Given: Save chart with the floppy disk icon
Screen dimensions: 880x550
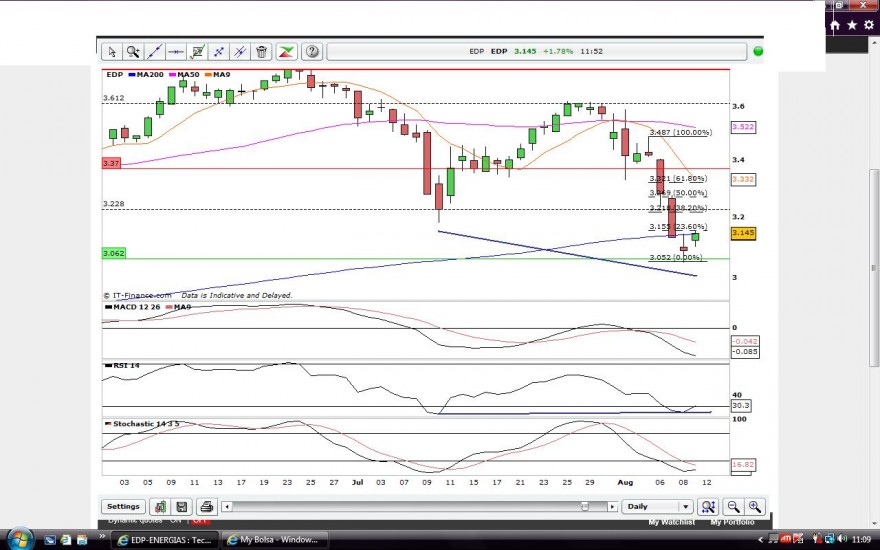Looking at the screenshot, I should 182,507.
